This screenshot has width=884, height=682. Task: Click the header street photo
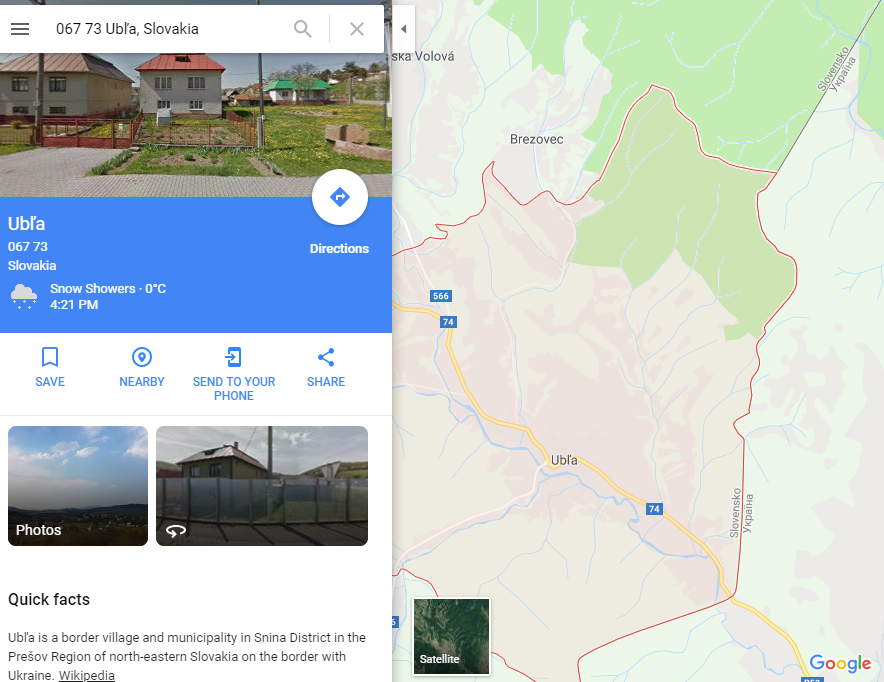[x=196, y=125]
